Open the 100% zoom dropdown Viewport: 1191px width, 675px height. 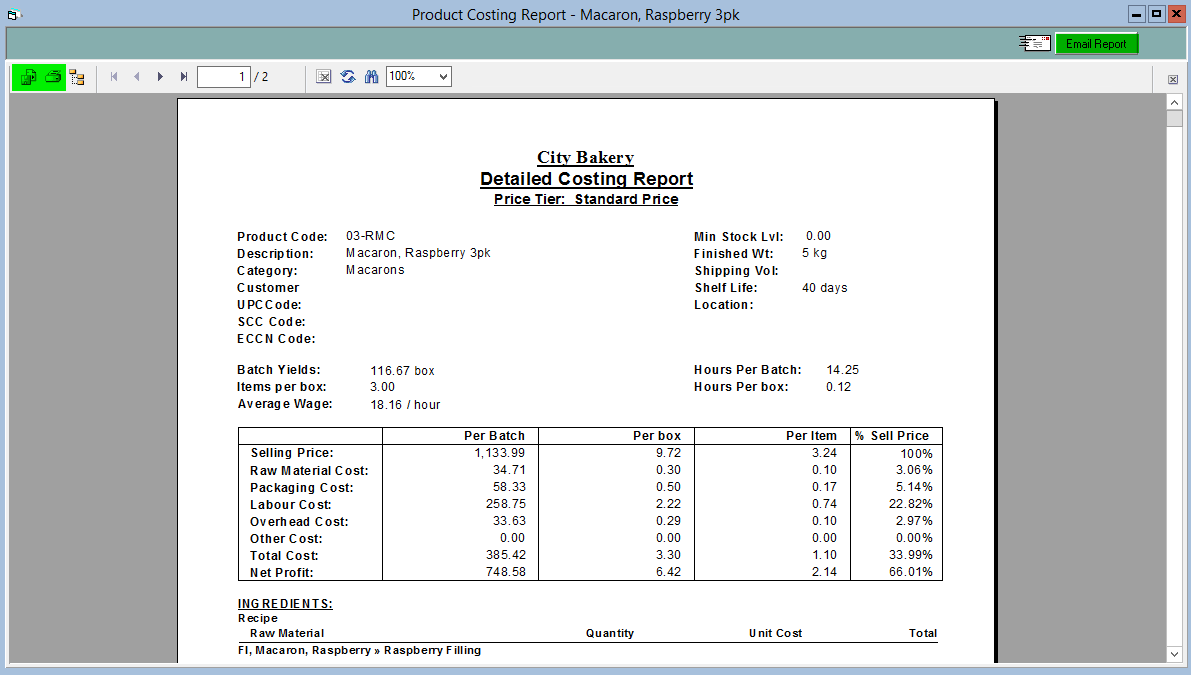(419, 77)
